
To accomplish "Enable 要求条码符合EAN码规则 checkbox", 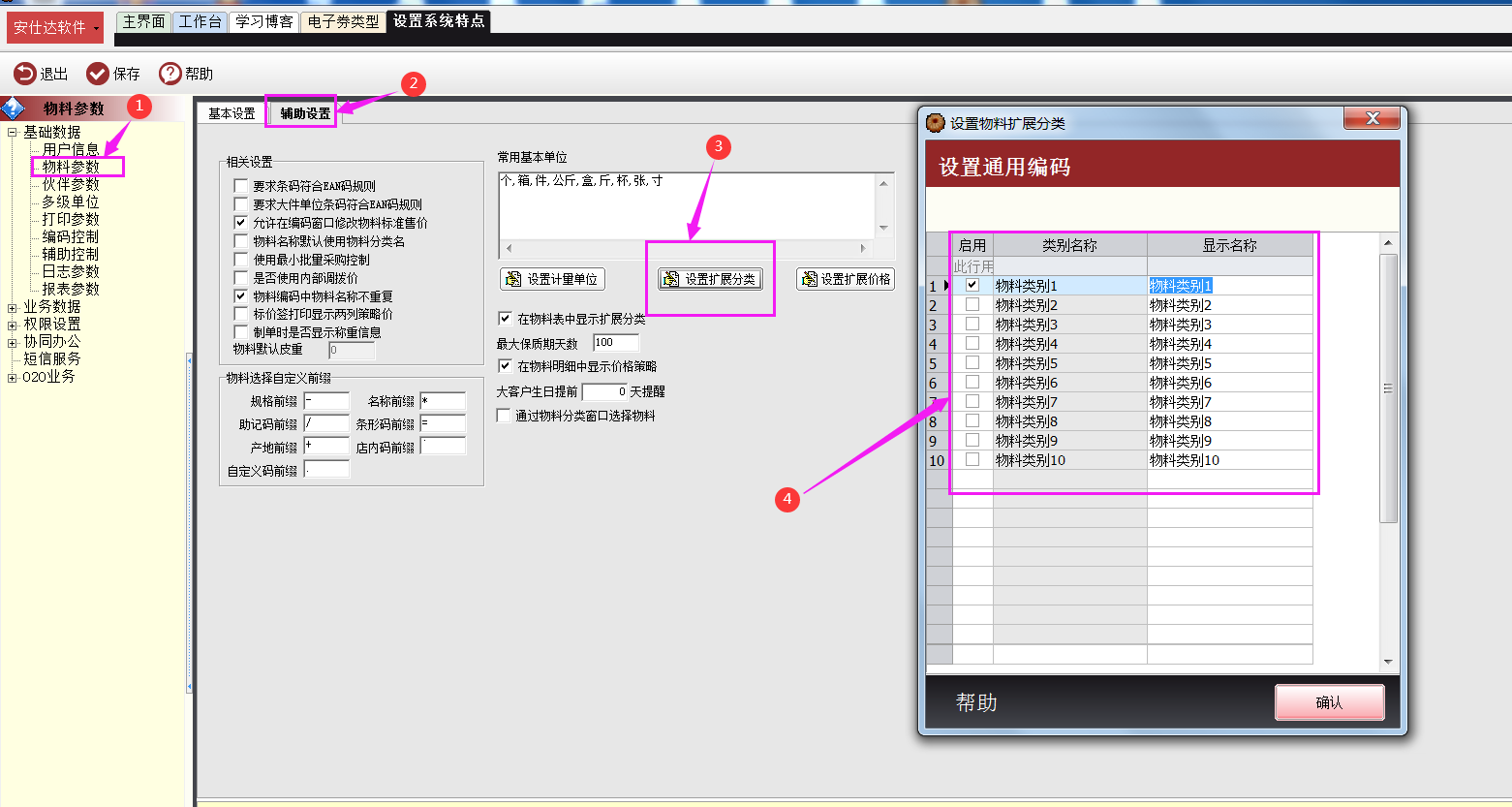I will pyautogui.click(x=241, y=186).
